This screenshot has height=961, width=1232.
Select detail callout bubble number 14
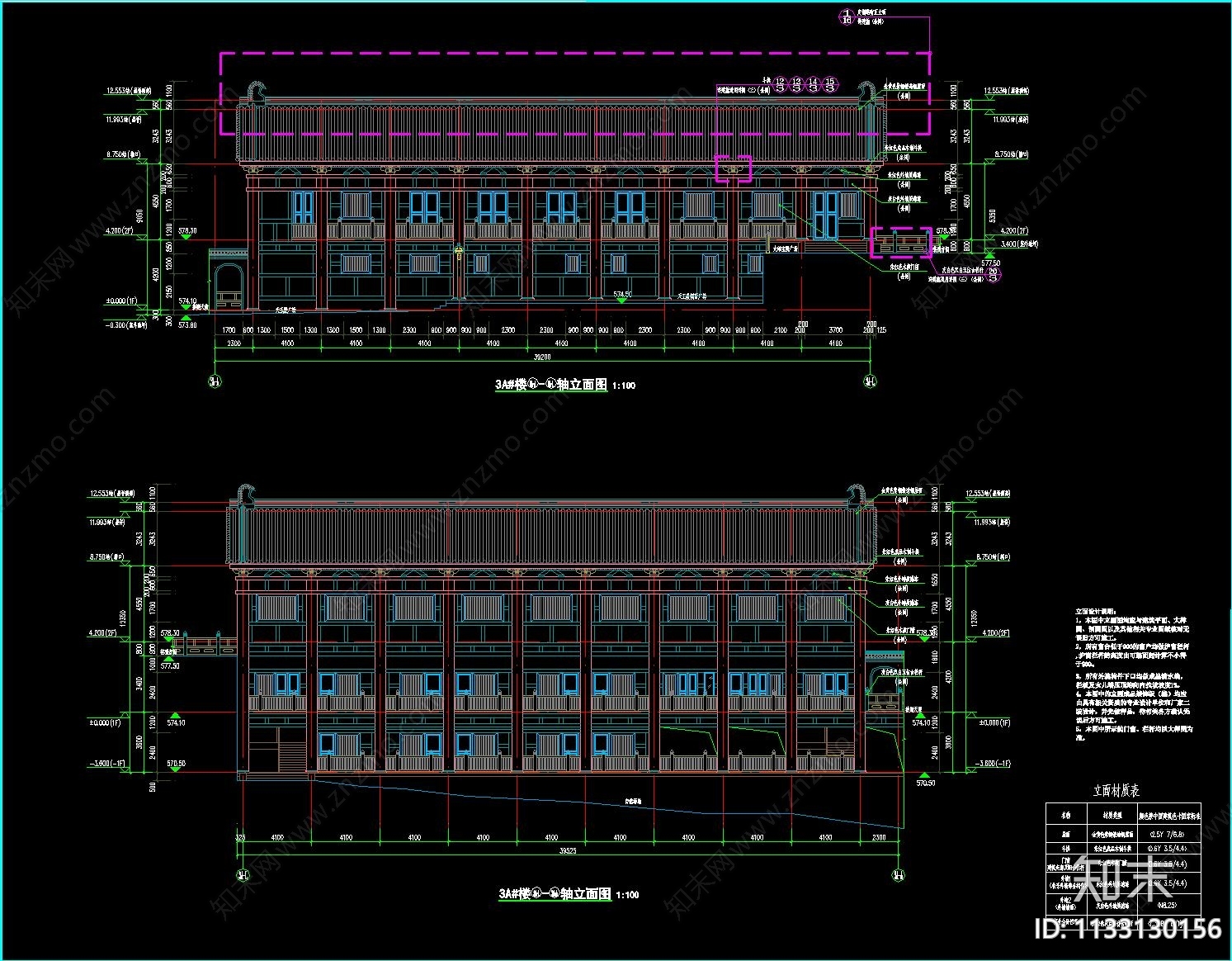point(814,84)
